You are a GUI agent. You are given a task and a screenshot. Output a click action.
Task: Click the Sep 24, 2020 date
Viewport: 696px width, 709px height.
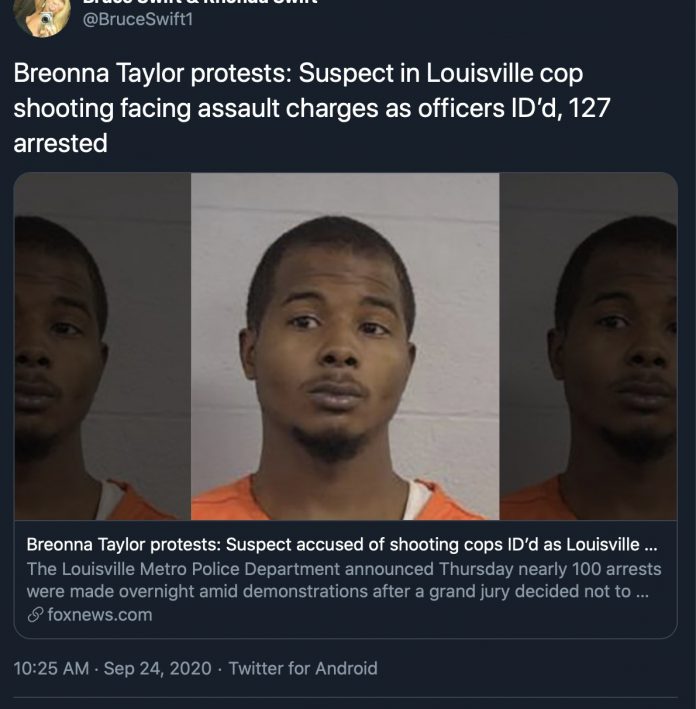point(157,668)
